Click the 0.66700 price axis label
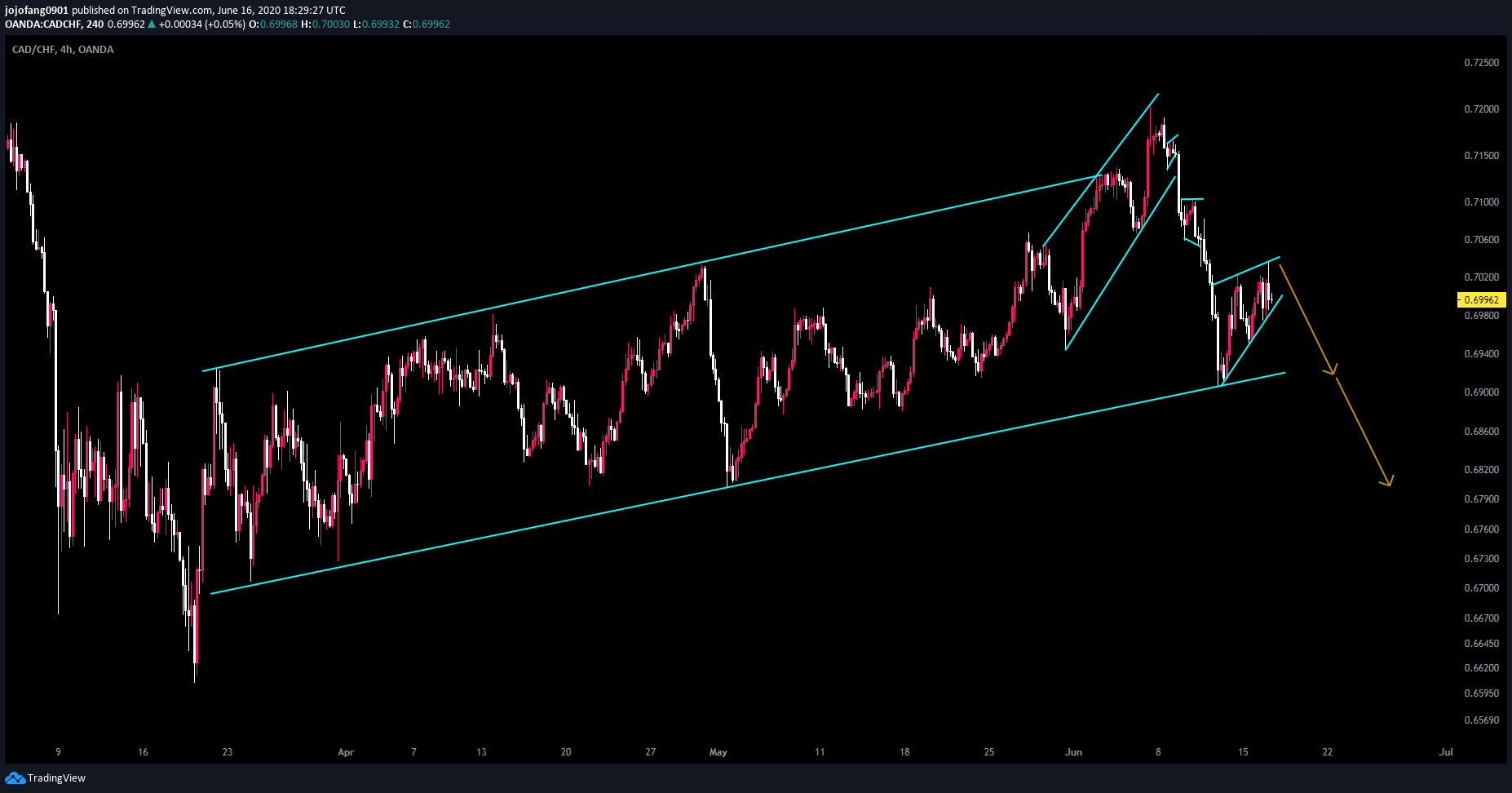Screen dimensions: 1512x793 pos(1481,618)
